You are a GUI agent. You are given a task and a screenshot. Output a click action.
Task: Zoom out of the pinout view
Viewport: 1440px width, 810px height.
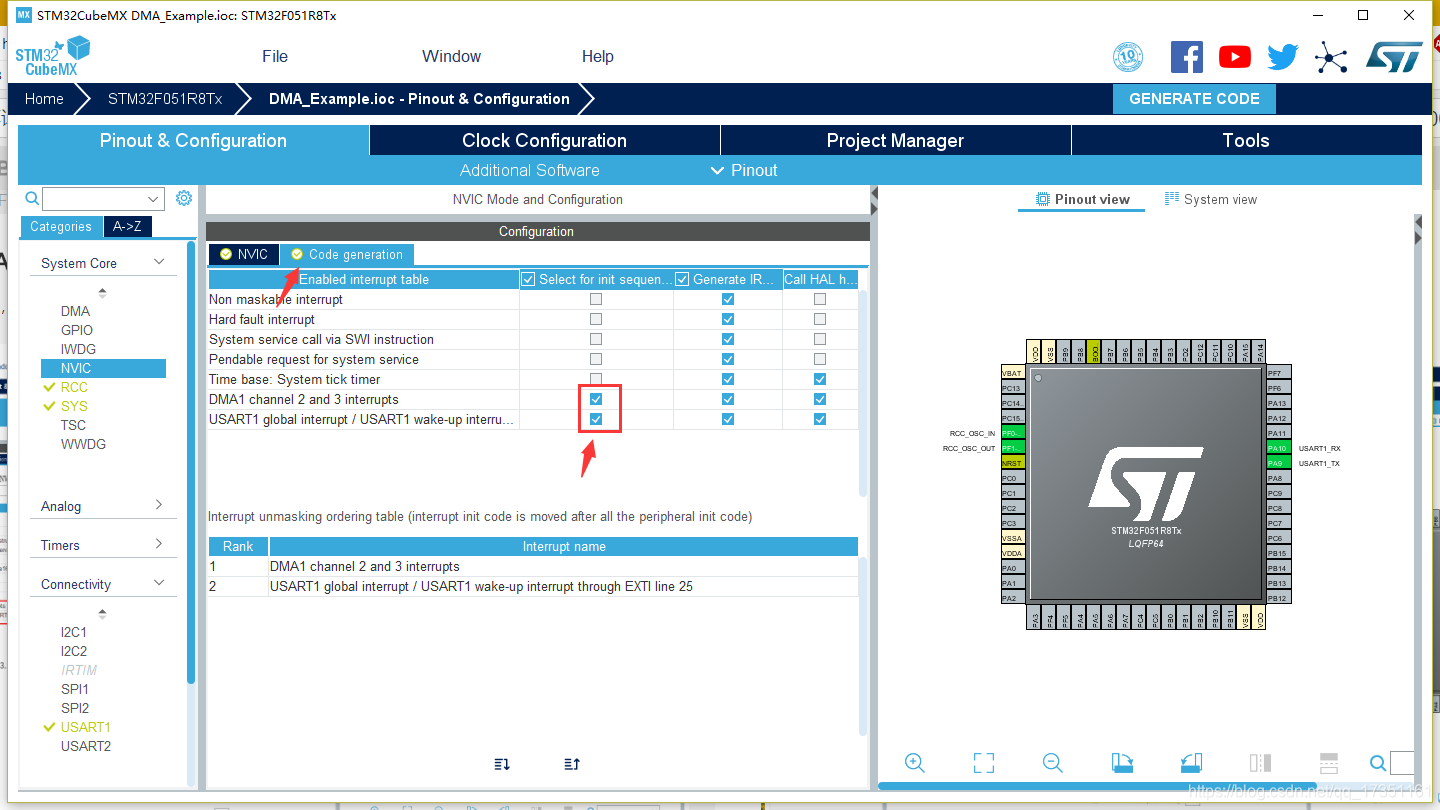point(1052,763)
